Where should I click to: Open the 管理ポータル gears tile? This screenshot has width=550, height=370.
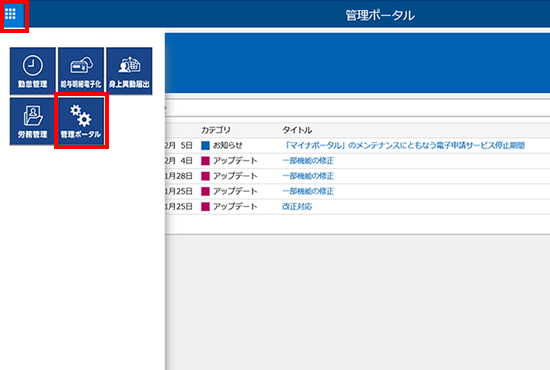[81, 121]
